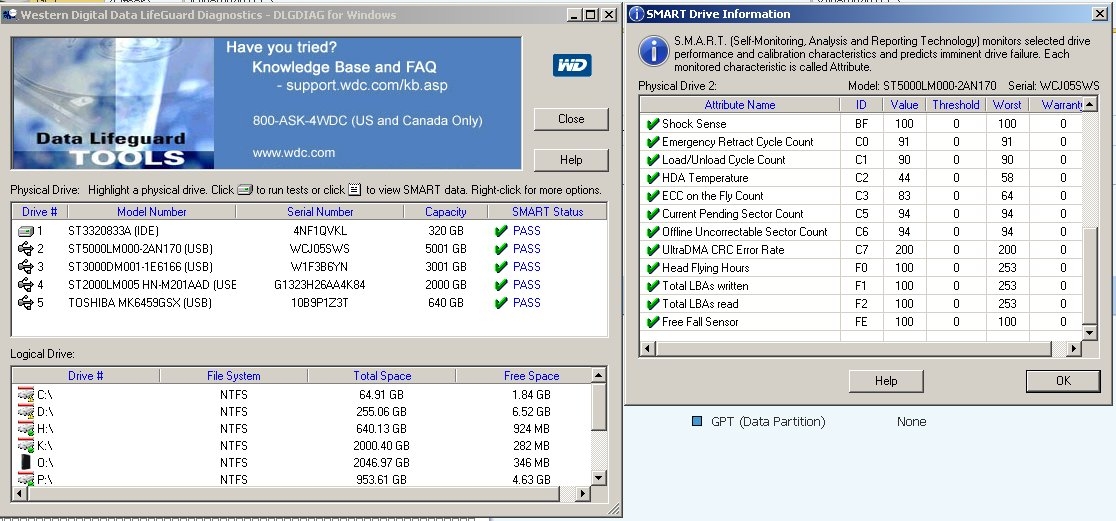Click USB icon of drive 5 TOSHIBA
The height and width of the screenshot is (521, 1116).
[25, 302]
